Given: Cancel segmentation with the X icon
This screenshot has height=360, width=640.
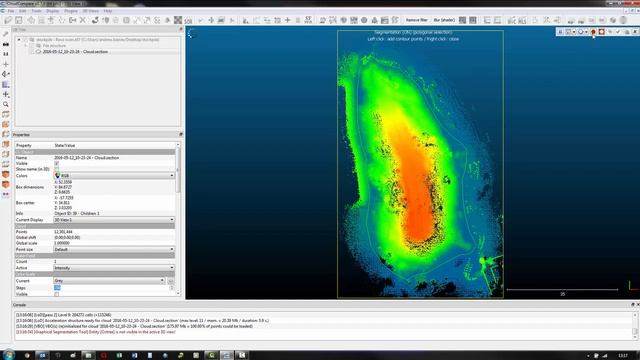Looking at the screenshot, I should point(635,32).
